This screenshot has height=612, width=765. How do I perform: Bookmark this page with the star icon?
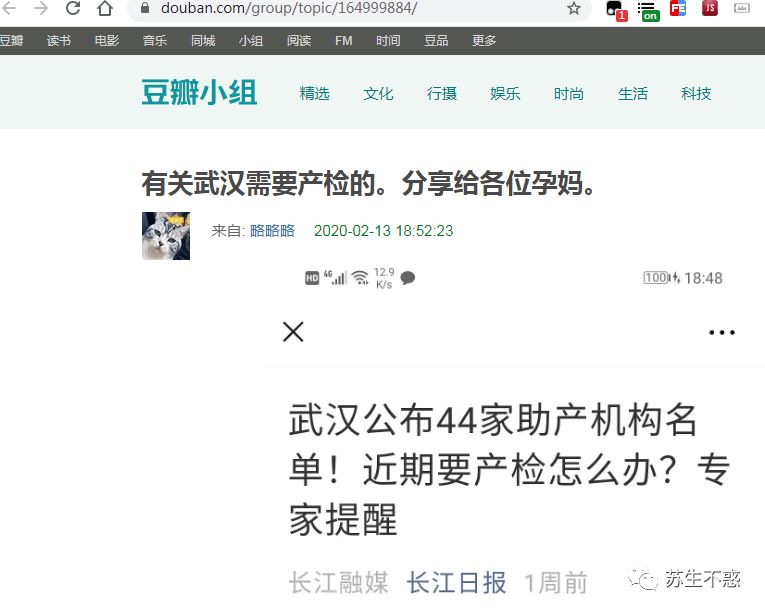[x=574, y=8]
